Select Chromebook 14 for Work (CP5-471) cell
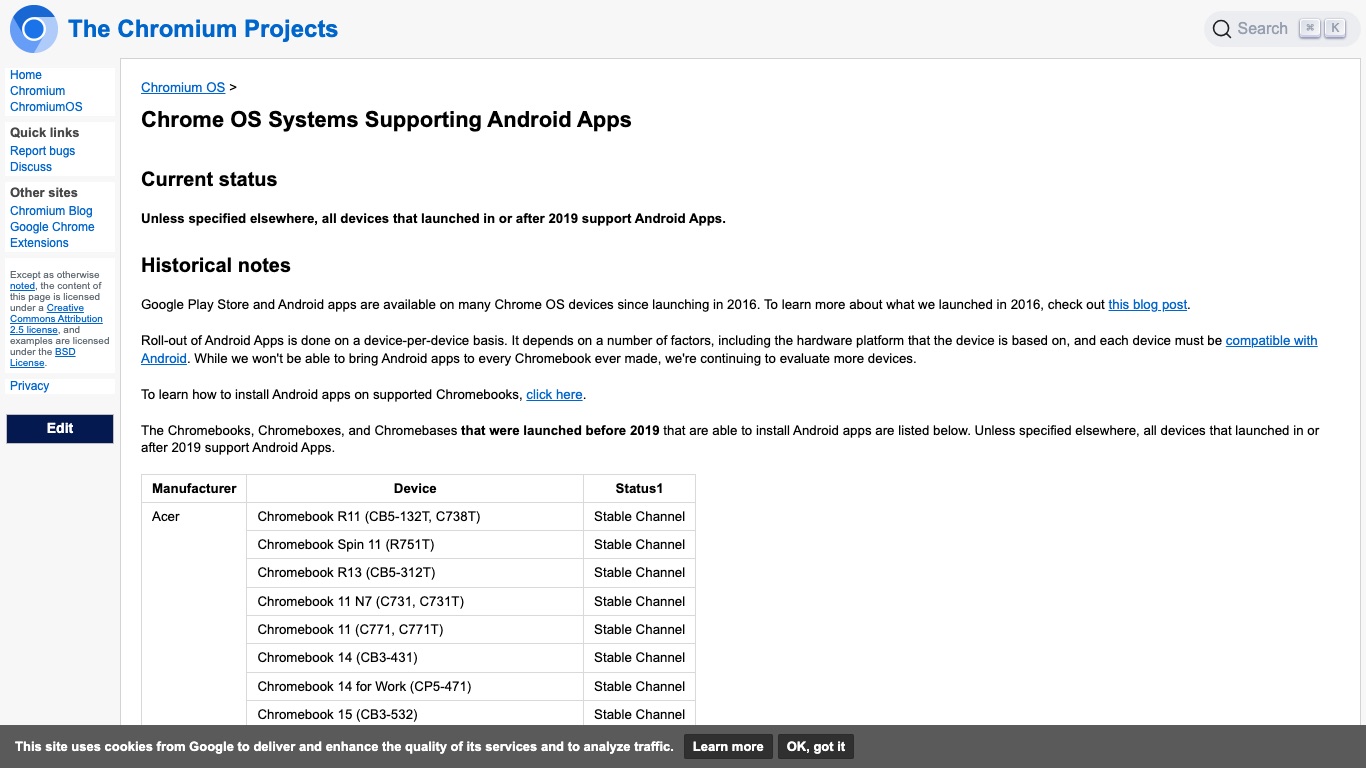The height and width of the screenshot is (768, 1366). (x=415, y=687)
